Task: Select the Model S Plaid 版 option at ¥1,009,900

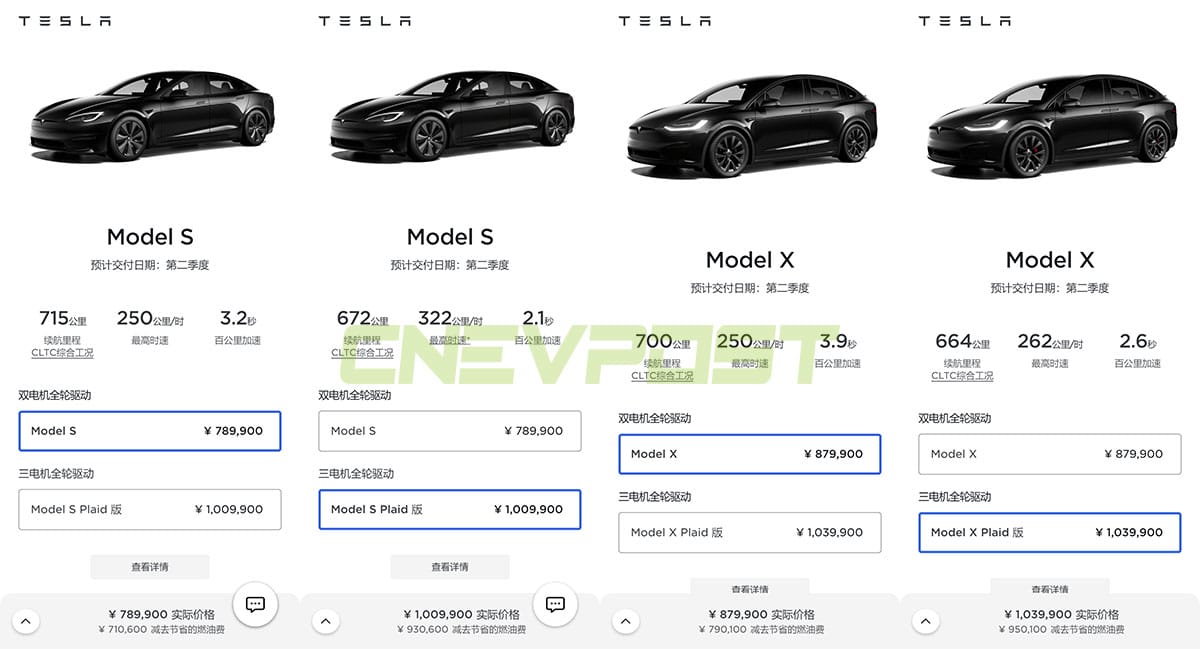Action: tap(450, 509)
